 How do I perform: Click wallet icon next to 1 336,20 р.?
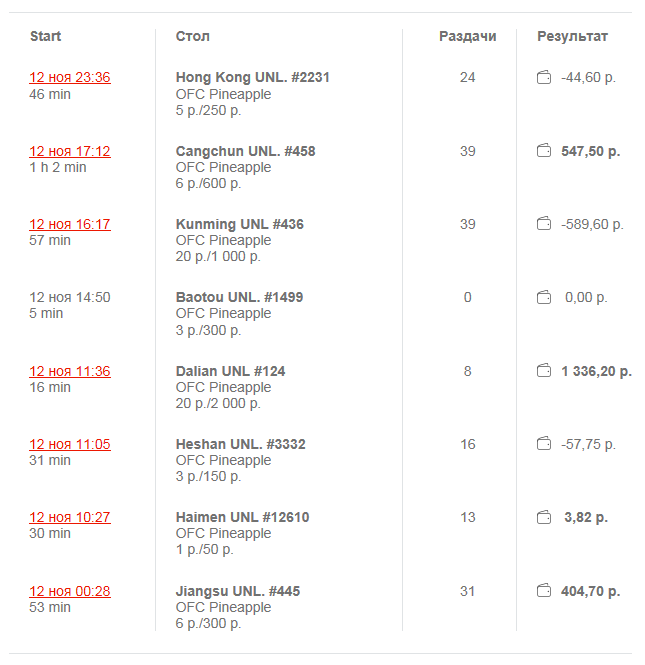(x=544, y=371)
